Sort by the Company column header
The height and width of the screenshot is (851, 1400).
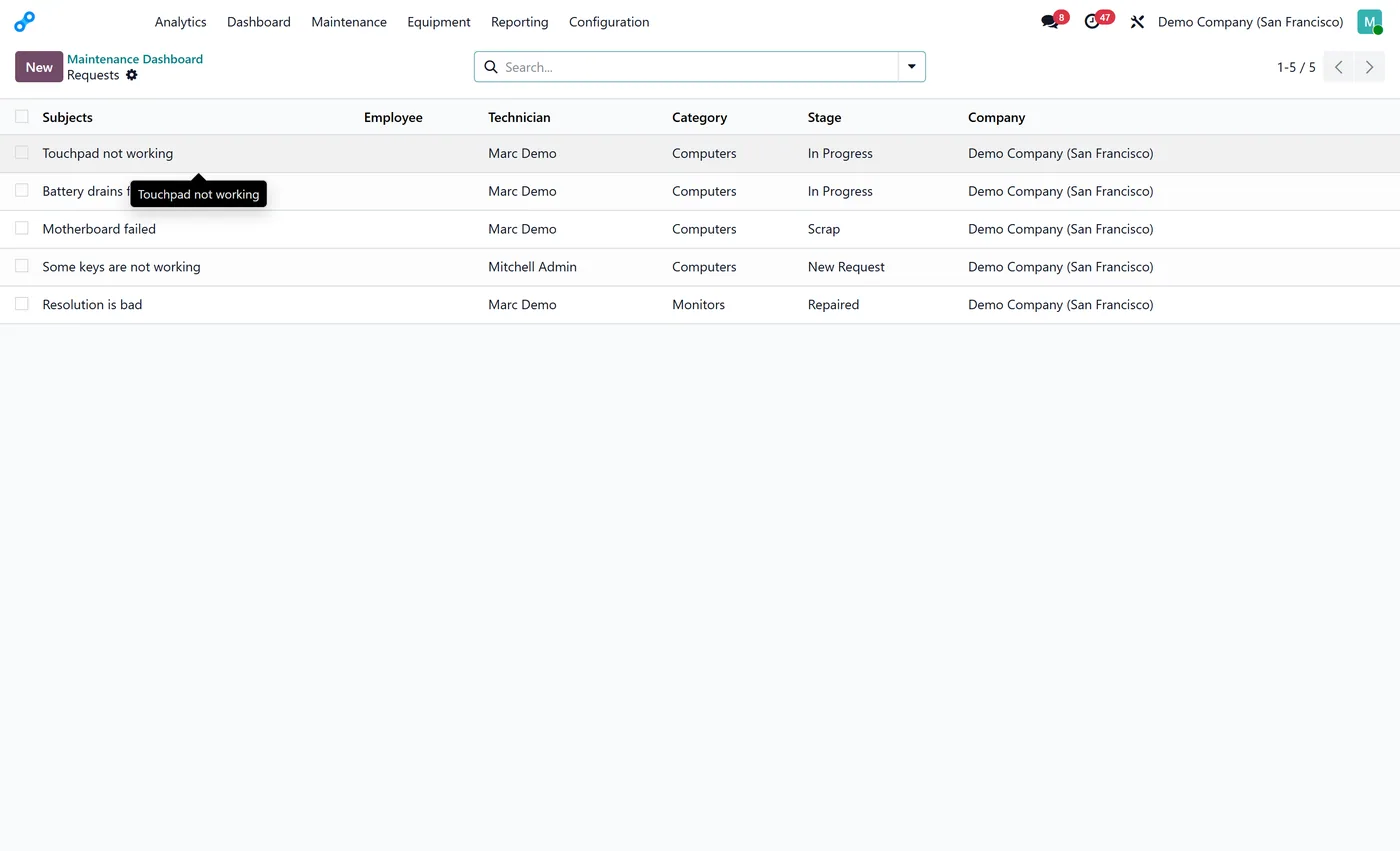(x=996, y=117)
